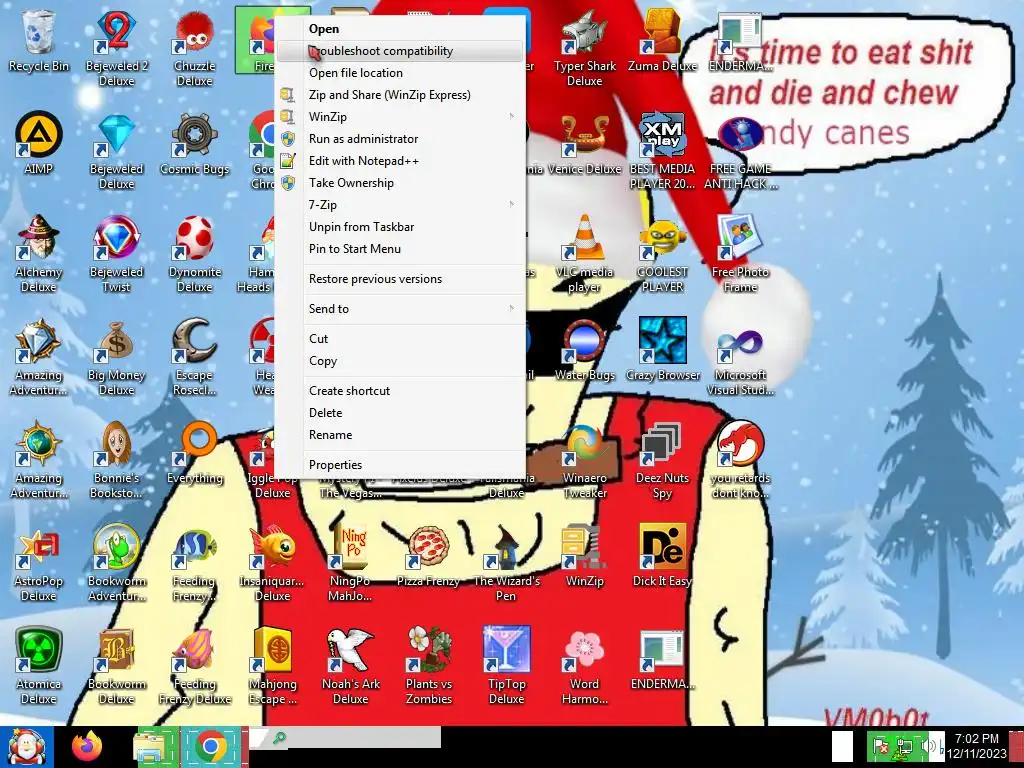Choose Zip and Share (WinZip Express)
This screenshot has width=1024, height=768.
400,95
